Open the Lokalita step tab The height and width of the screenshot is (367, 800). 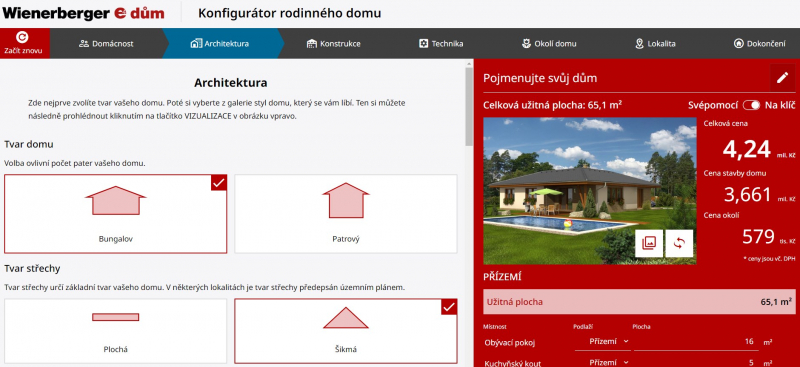click(655, 43)
